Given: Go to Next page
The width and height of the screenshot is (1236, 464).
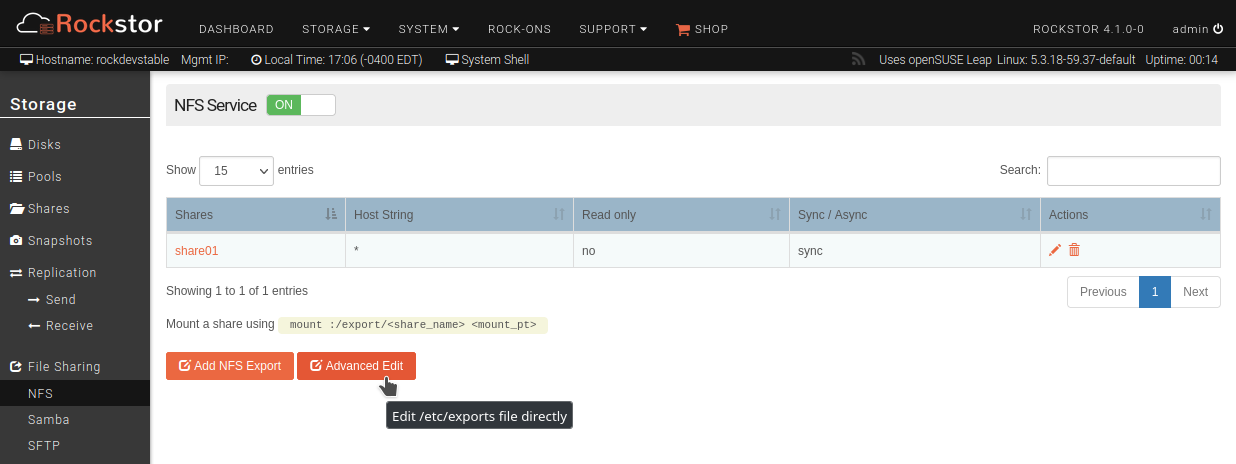Looking at the screenshot, I should 1195,292.
